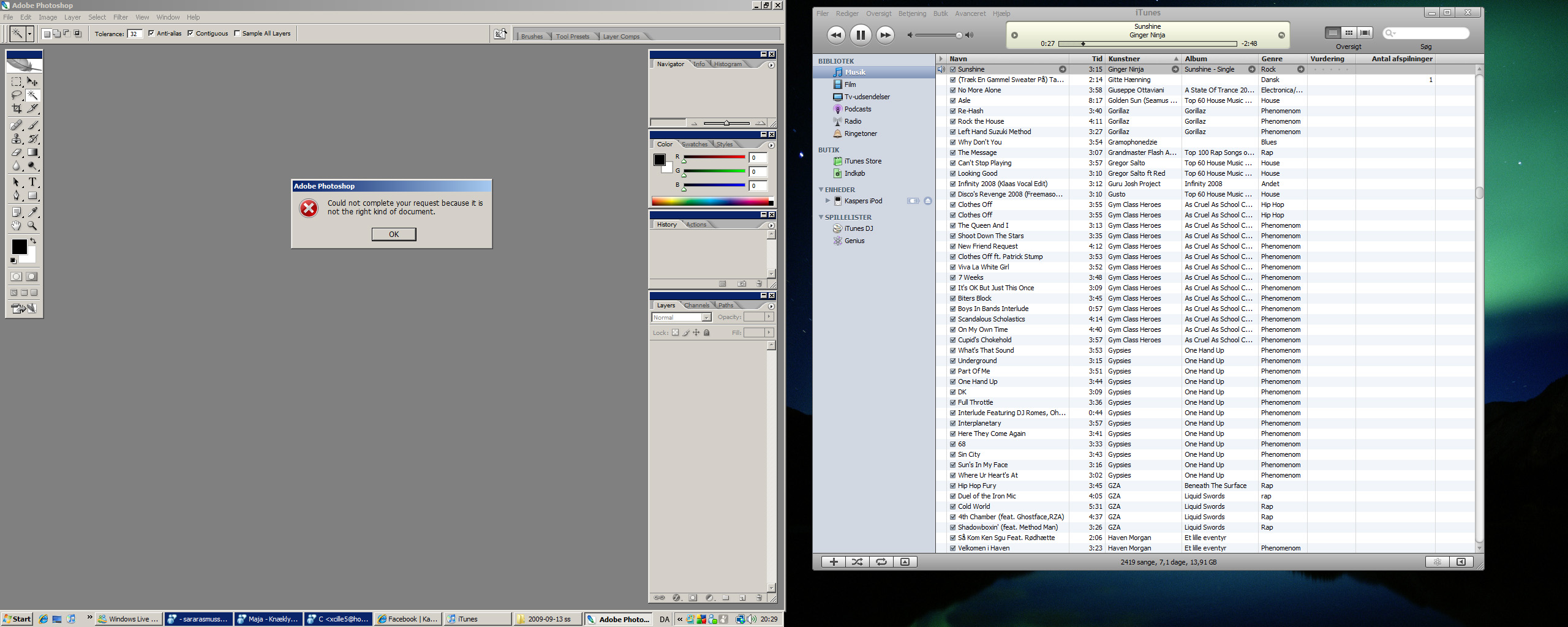The height and width of the screenshot is (627, 1568).
Task: Open the Layers palette options menu
Action: [771, 306]
